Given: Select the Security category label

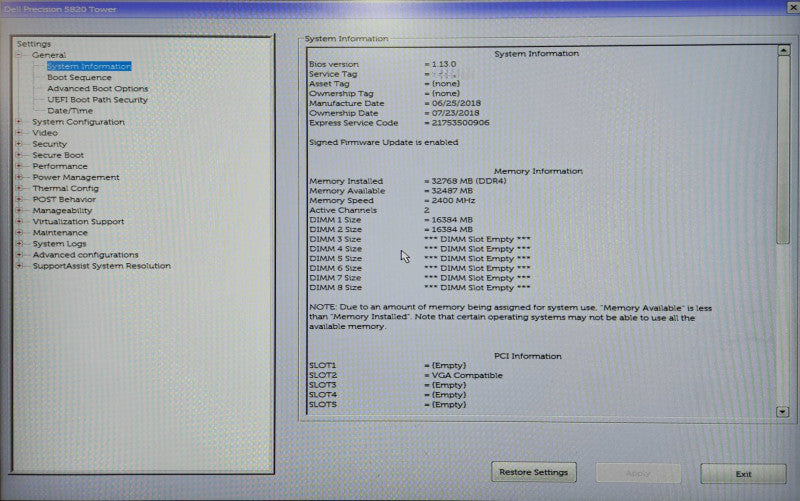Looking at the screenshot, I should [49, 144].
